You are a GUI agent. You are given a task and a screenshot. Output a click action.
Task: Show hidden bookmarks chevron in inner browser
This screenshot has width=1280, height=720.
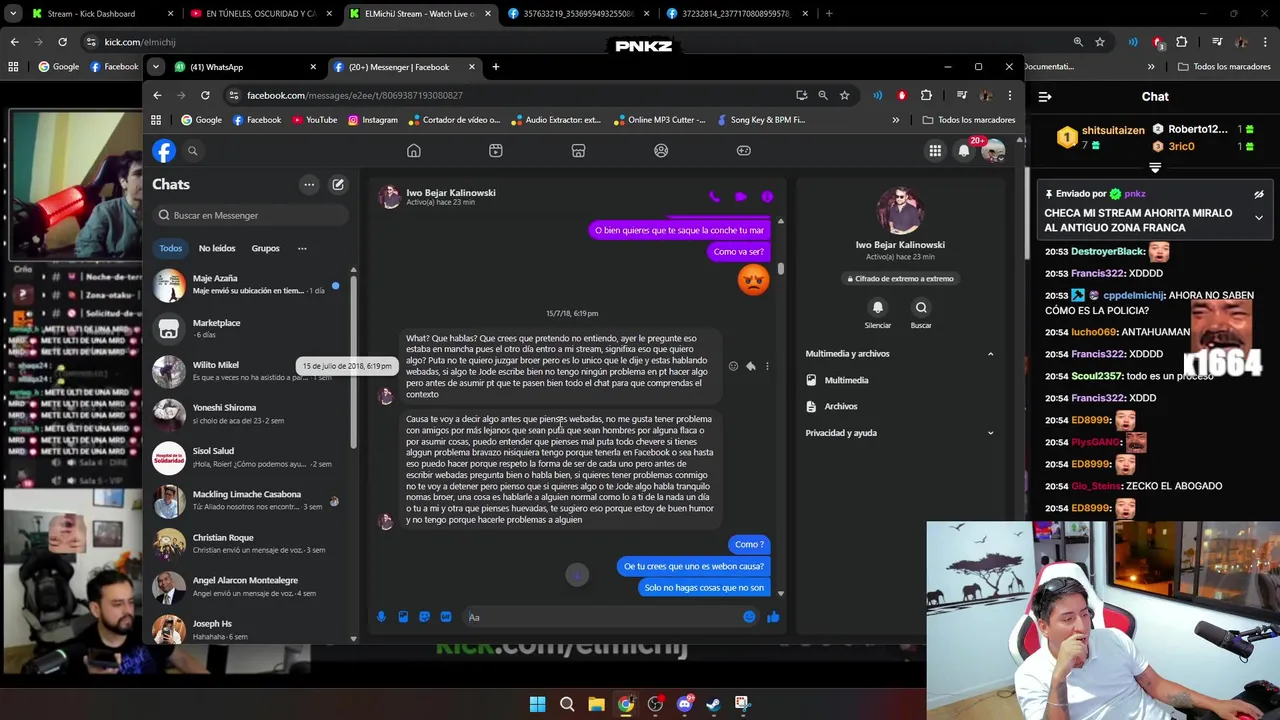(x=895, y=120)
